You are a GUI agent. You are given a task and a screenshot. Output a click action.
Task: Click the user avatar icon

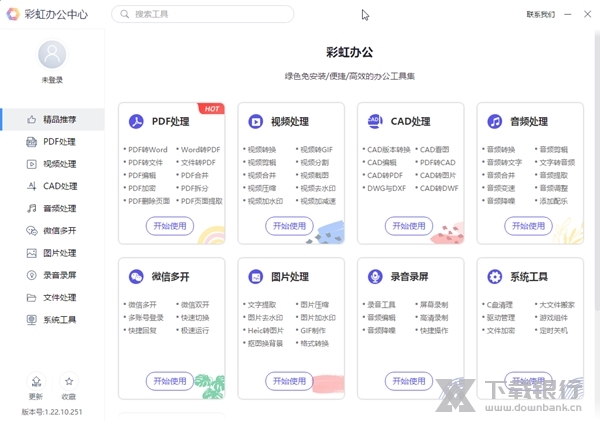tap(52, 54)
